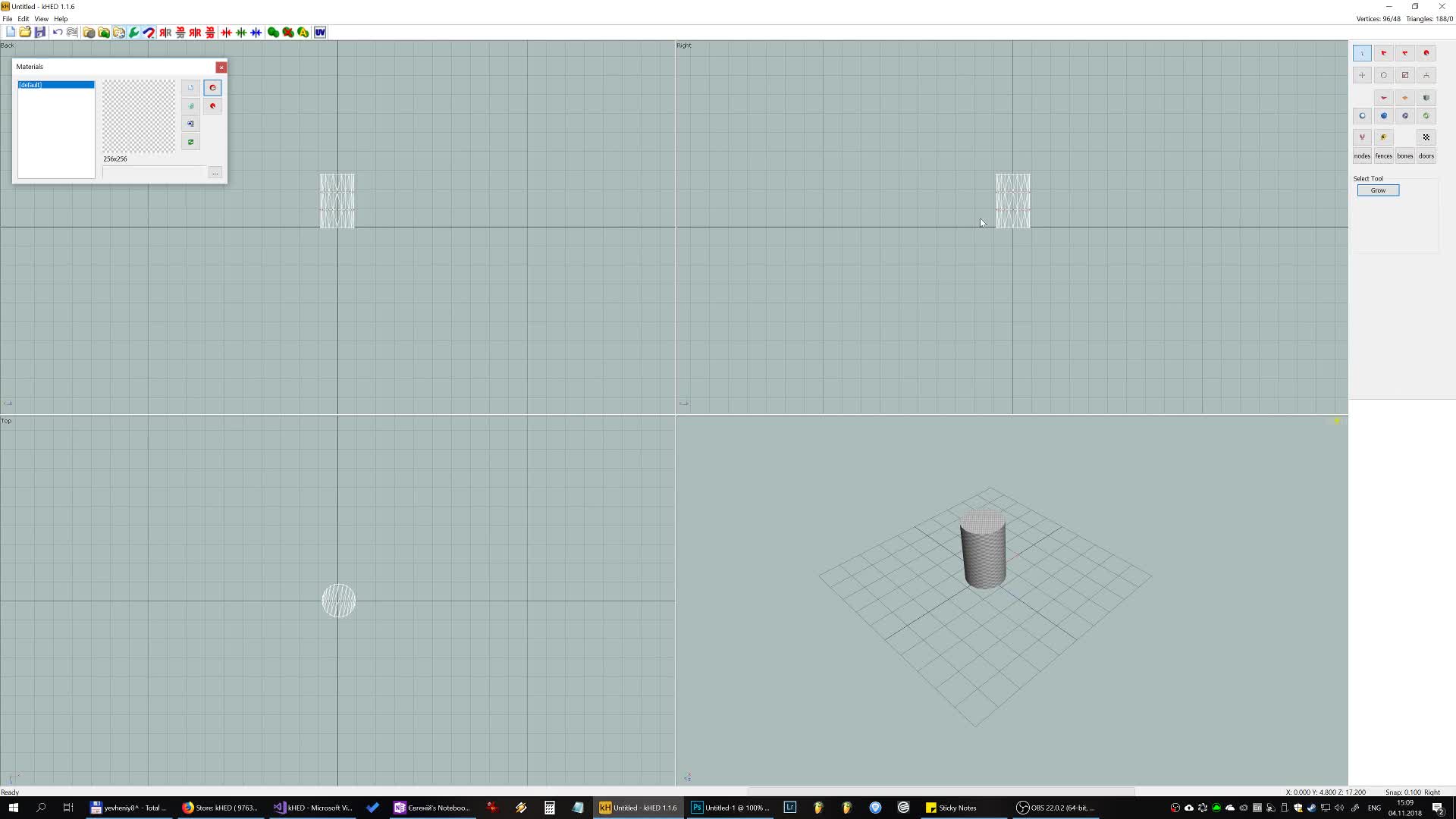The image size is (1456, 819).
Task: Open the View menu
Action: [41, 19]
